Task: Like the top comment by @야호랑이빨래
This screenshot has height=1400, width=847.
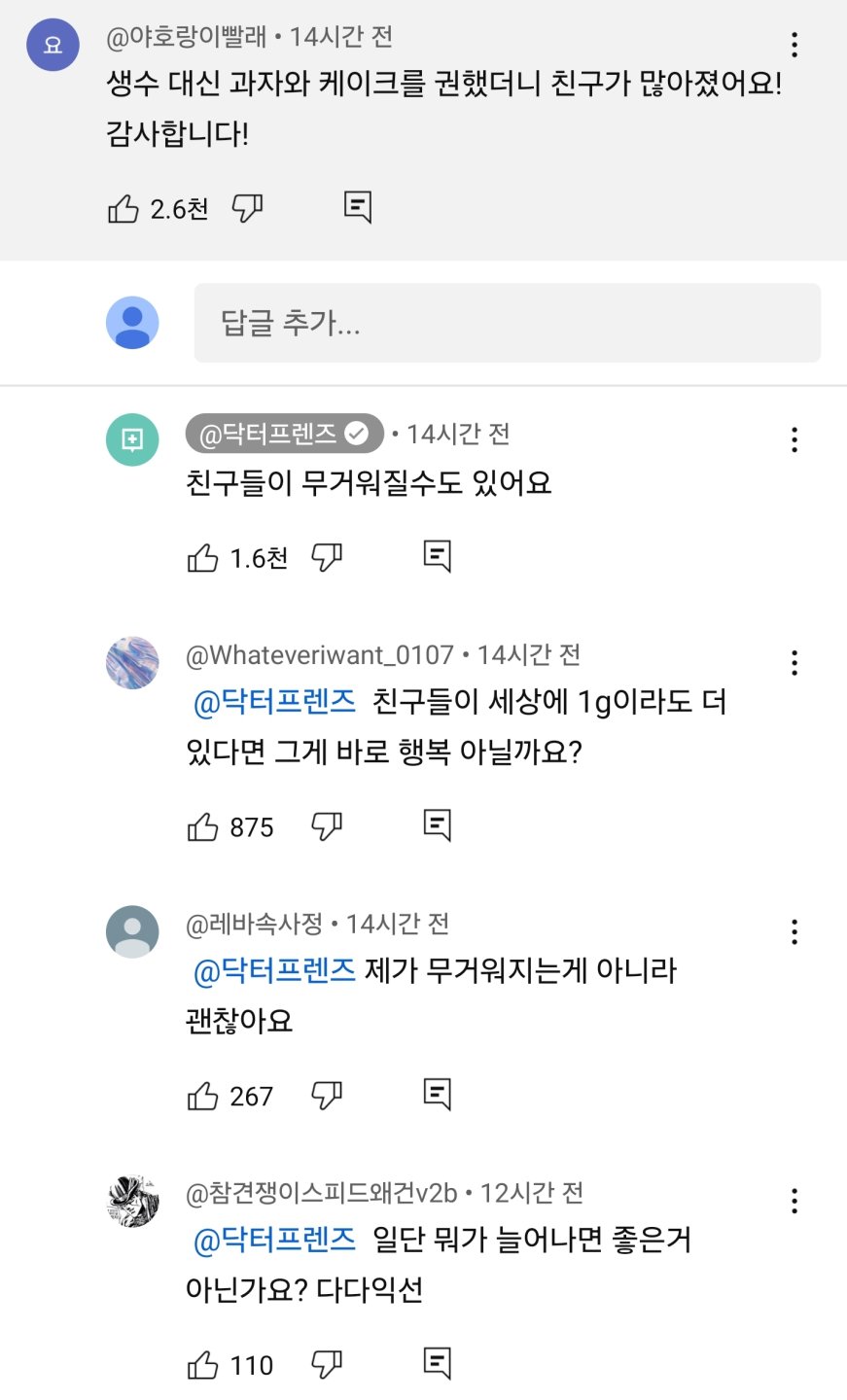Action: click(x=124, y=207)
